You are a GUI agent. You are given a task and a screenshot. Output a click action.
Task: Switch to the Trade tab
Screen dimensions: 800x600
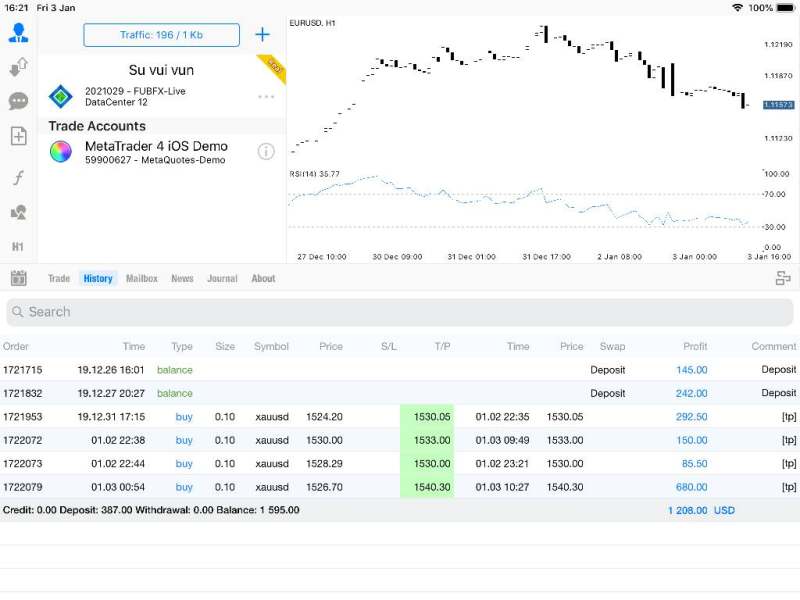point(59,279)
